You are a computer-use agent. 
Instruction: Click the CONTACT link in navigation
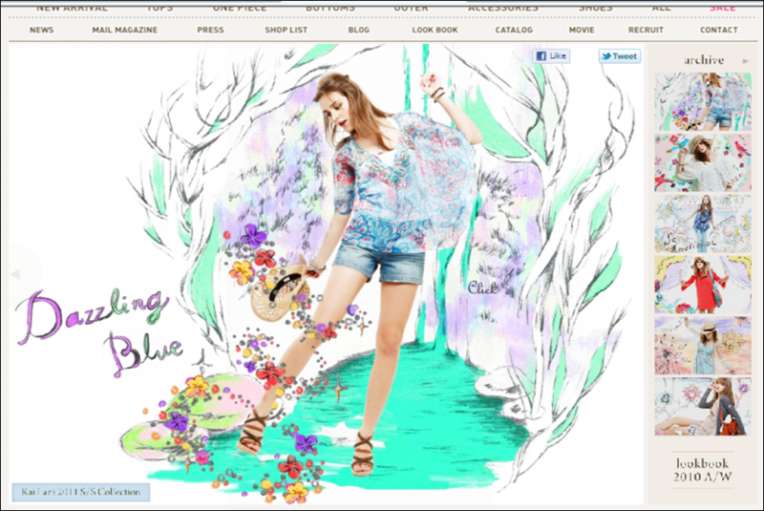[718, 30]
